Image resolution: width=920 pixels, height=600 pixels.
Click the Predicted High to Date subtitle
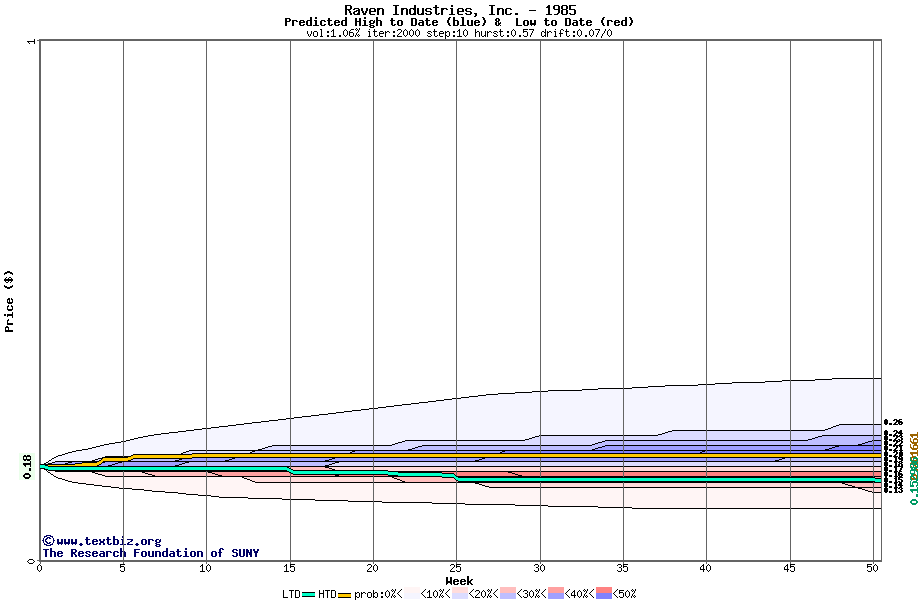point(459,22)
